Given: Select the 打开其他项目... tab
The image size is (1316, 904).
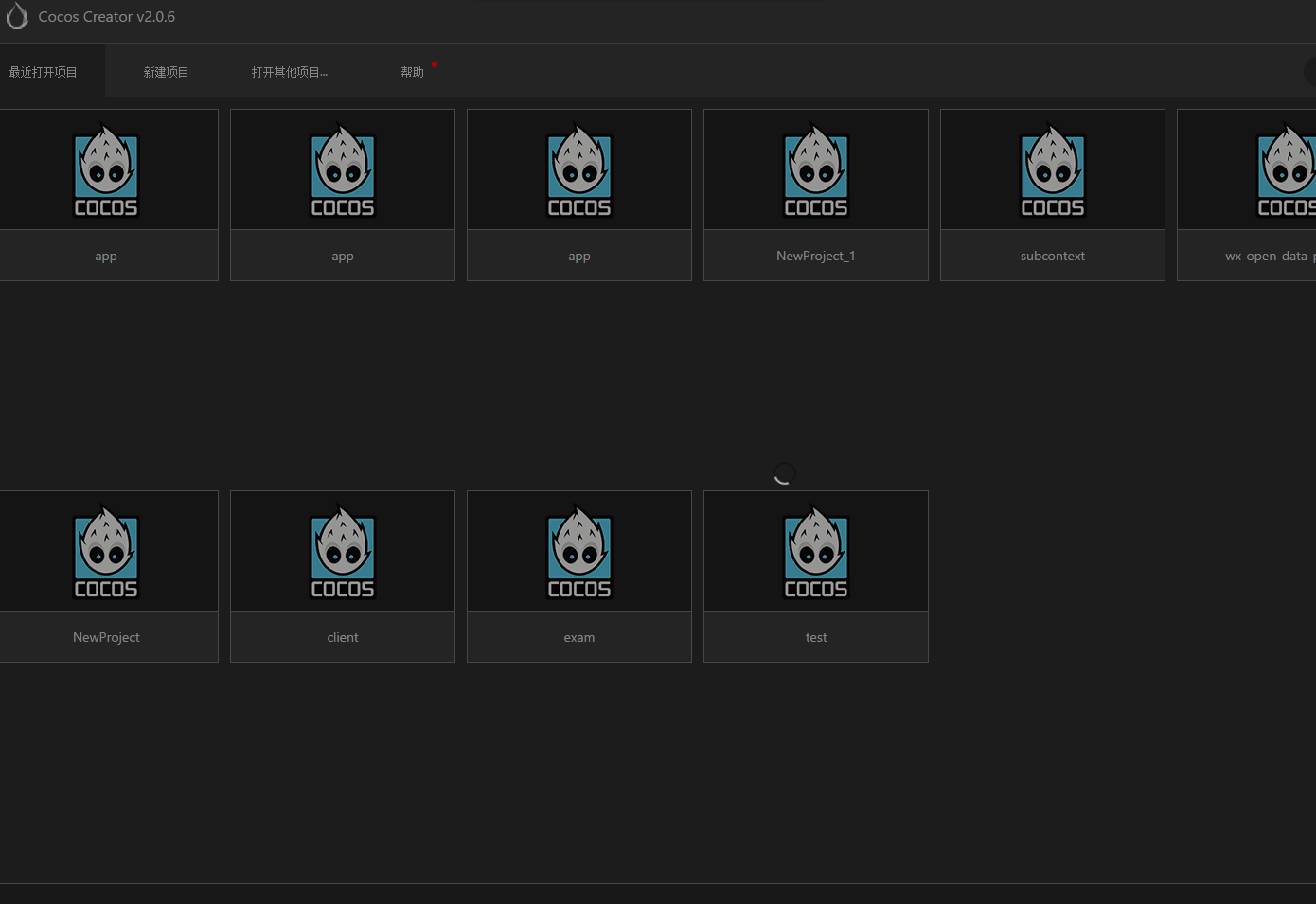Looking at the screenshot, I should [x=290, y=72].
